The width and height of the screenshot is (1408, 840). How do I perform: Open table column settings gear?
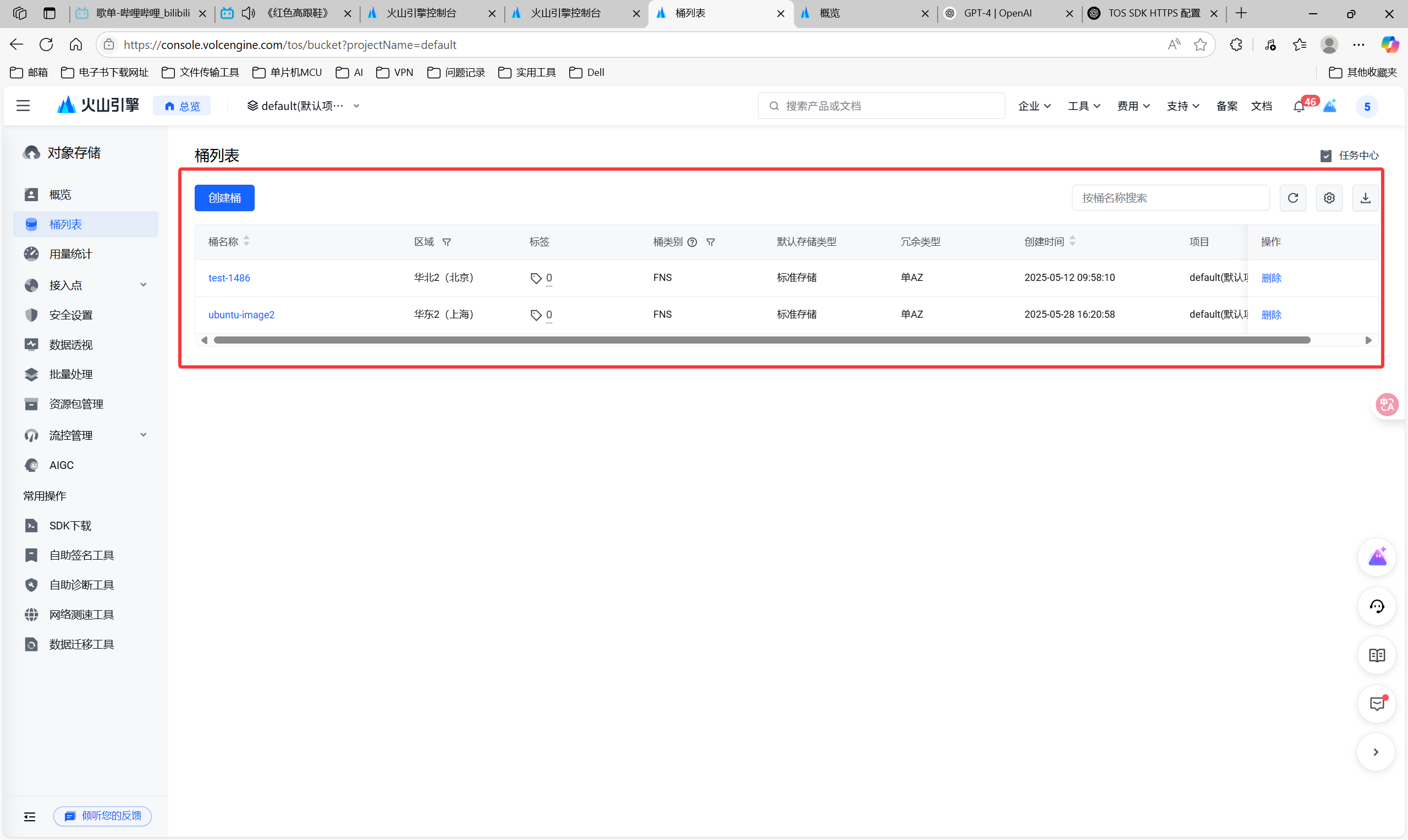pos(1329,198)
